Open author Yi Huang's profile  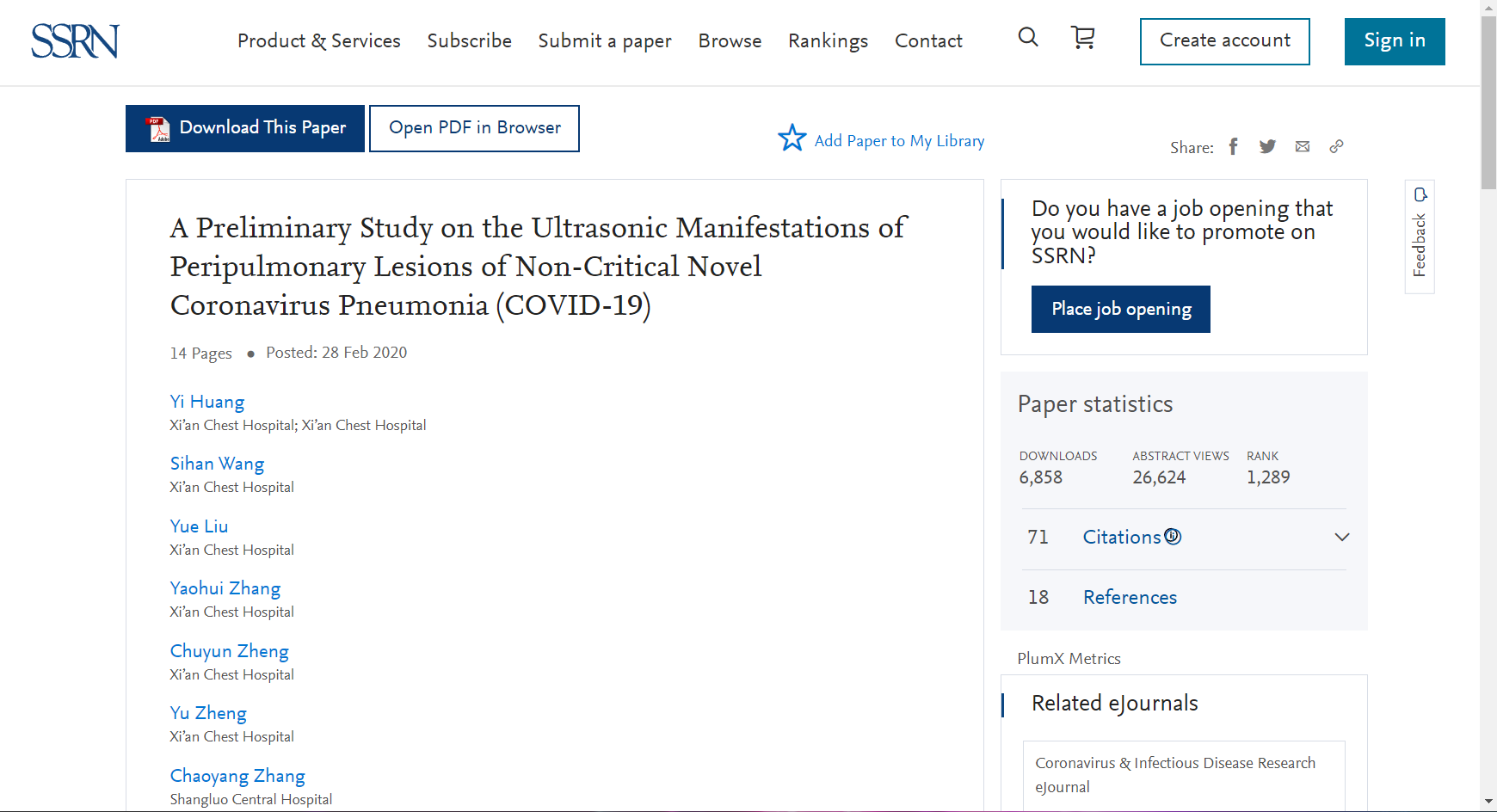tap(207, 402)
